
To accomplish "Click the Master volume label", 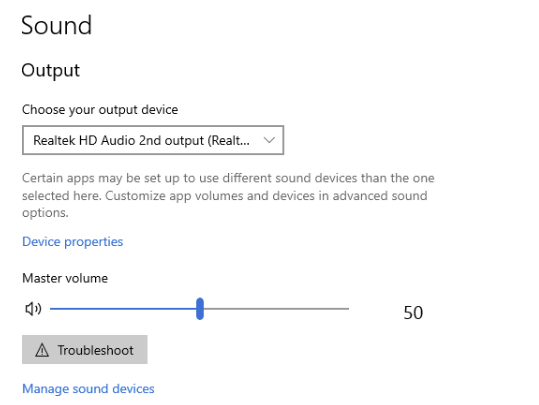I will (x=65, y=278).
